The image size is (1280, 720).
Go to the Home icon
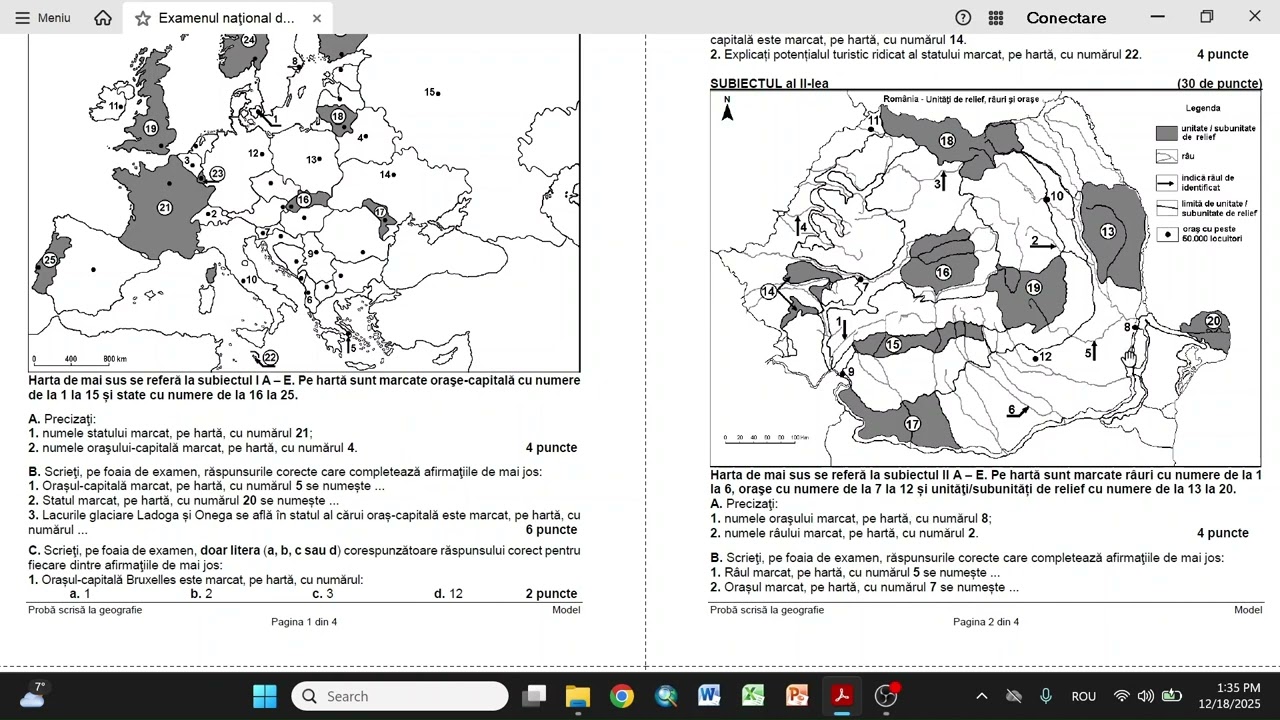coord(103,18)
